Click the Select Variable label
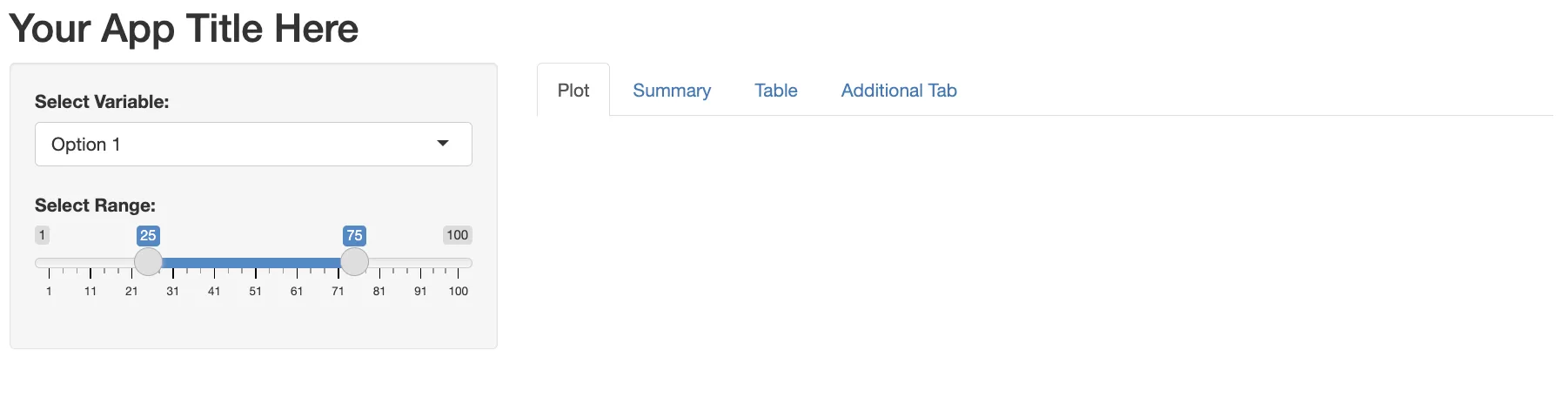 (102, 102)
